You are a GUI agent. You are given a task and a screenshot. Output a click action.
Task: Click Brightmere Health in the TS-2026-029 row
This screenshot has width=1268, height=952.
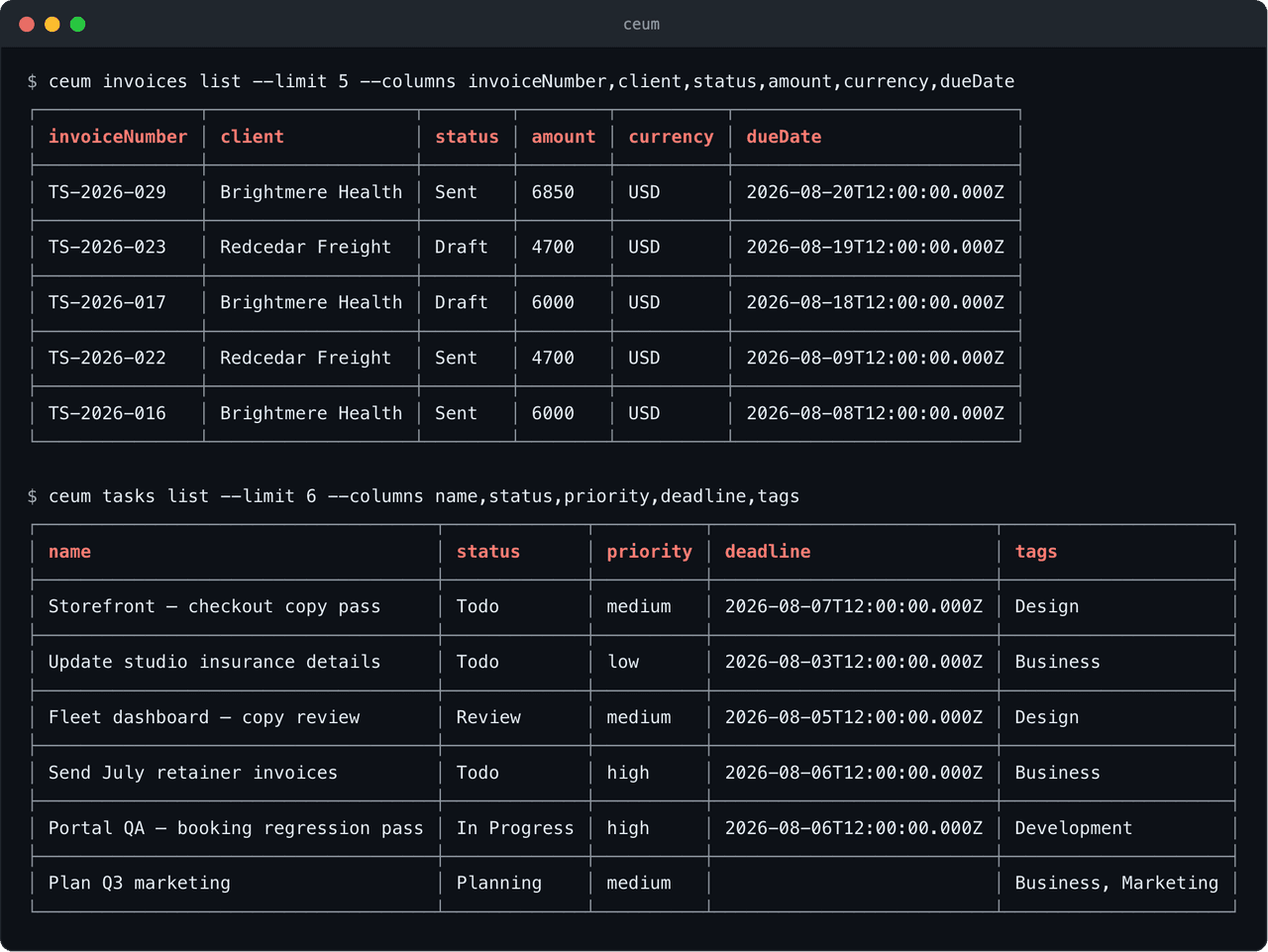coord(311,192)
